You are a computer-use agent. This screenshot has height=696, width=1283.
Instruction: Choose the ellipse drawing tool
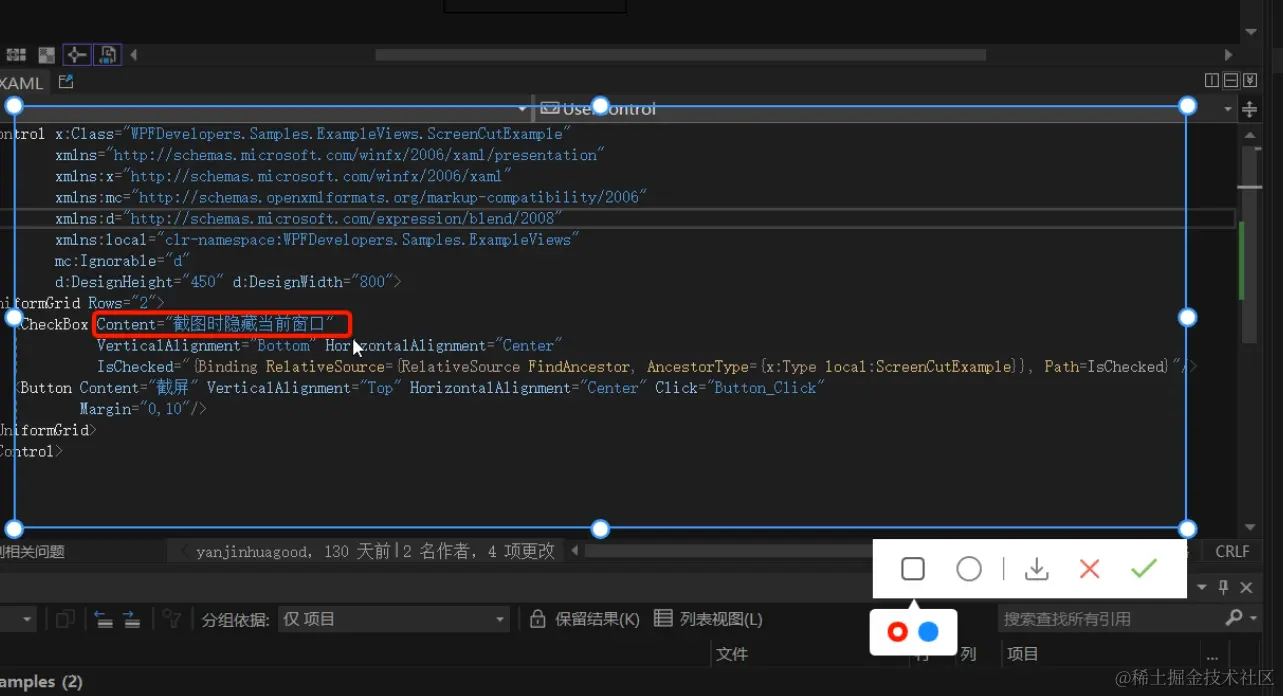(968, 569)
